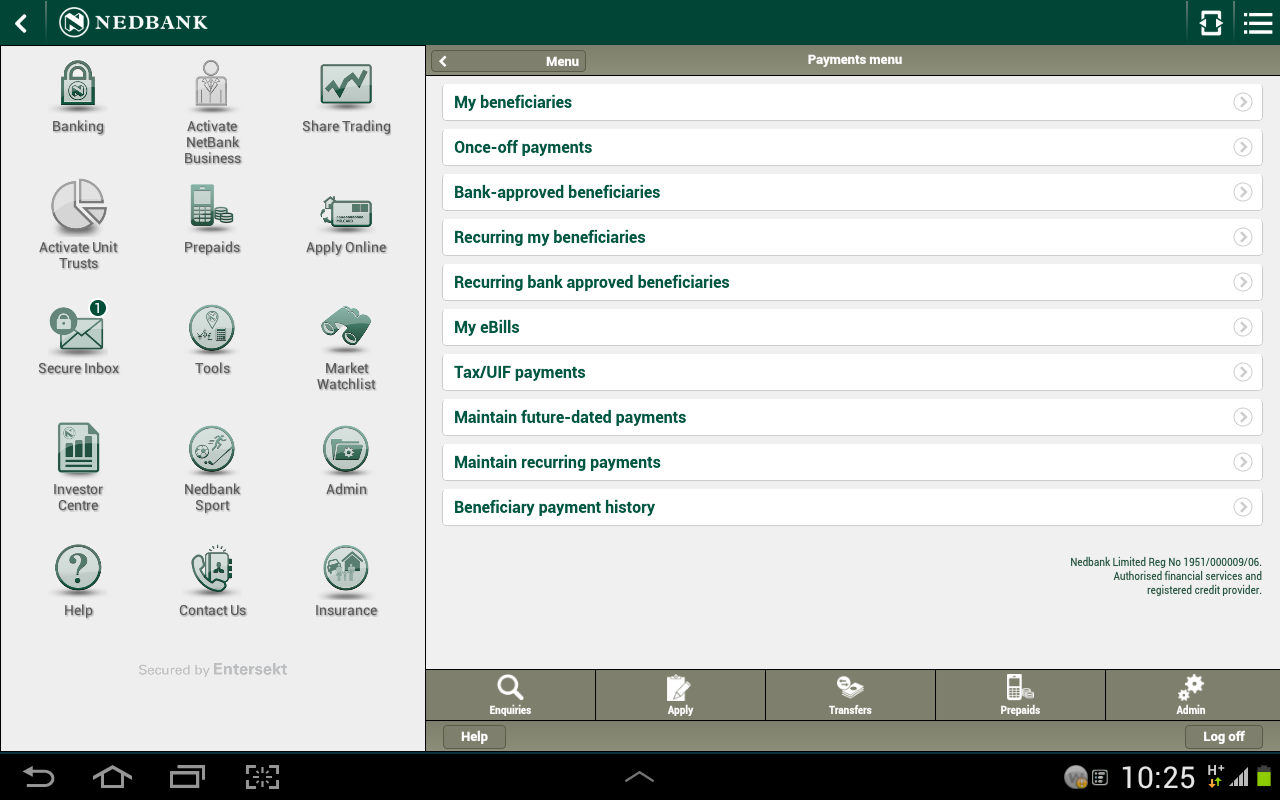Open Secure Inbox envelope icon
Image resolution: width=1280 pixels, height=800 pixels.
[78, 328]
